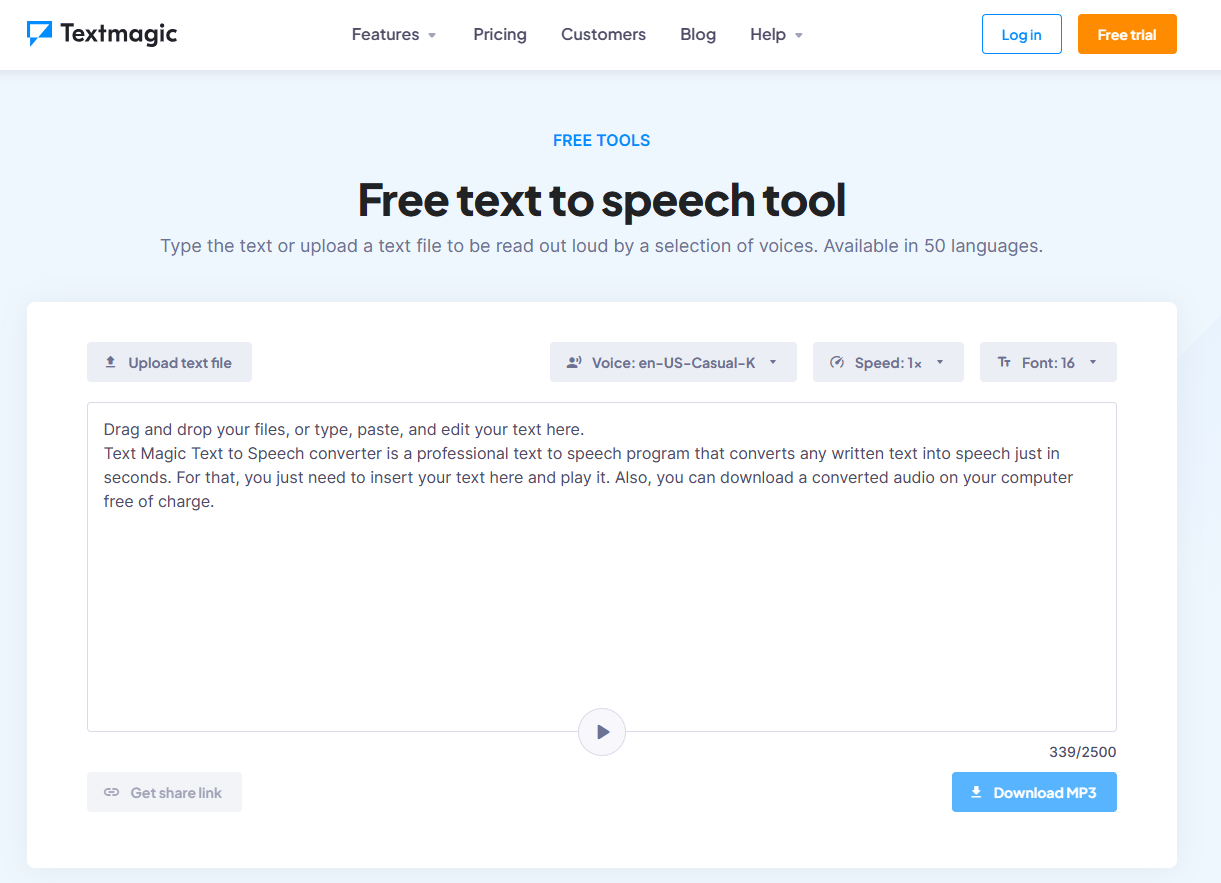Start the Free trial
Image resolution: width=1221 pixels, height=883 pixels.
[1127, 34]
